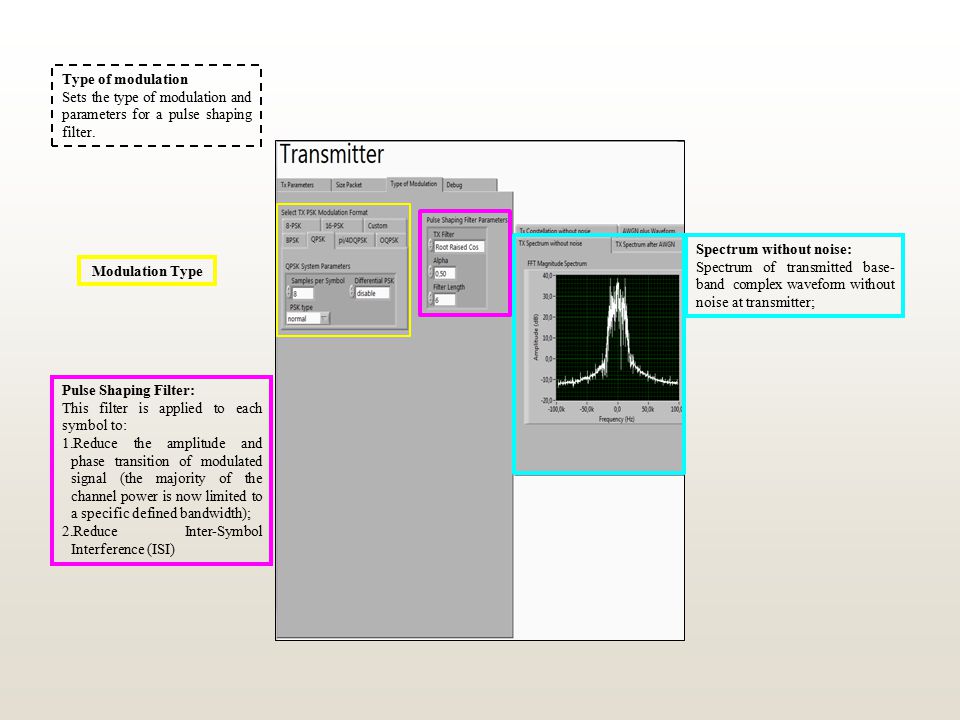
Task: Click the 40,0 amplitude axis value
Action: pos(547,276)
